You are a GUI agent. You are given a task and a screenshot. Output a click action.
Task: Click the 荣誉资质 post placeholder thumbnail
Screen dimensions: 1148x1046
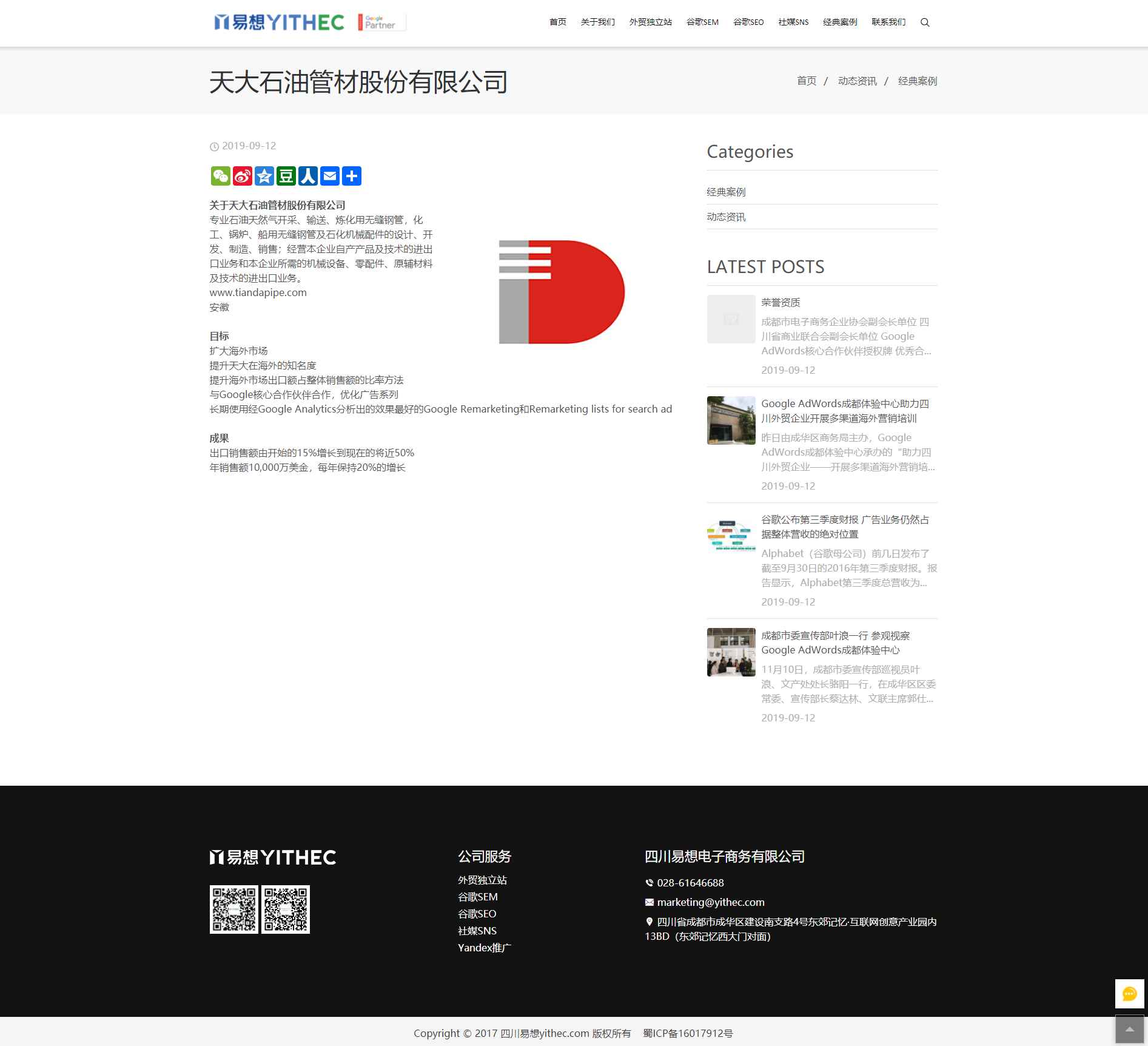[731, 319]
